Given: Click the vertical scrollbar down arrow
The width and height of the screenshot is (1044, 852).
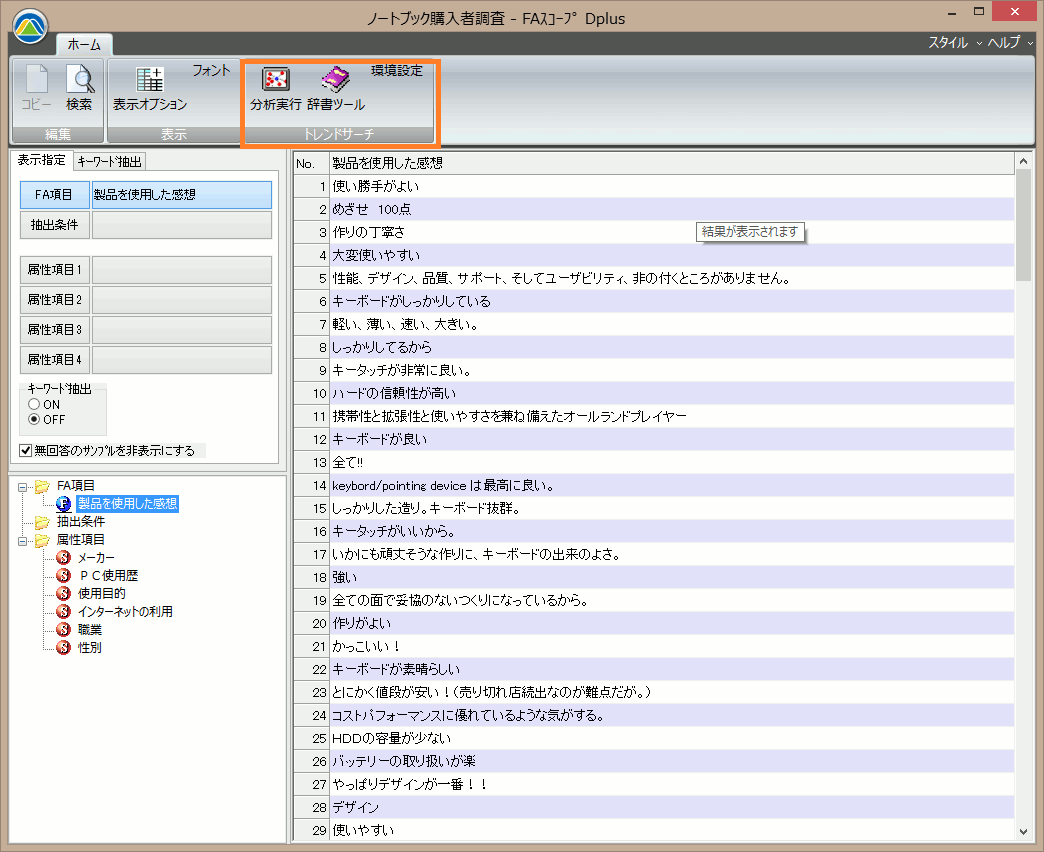Looking at the screenshot, I should coord(1023,831).
